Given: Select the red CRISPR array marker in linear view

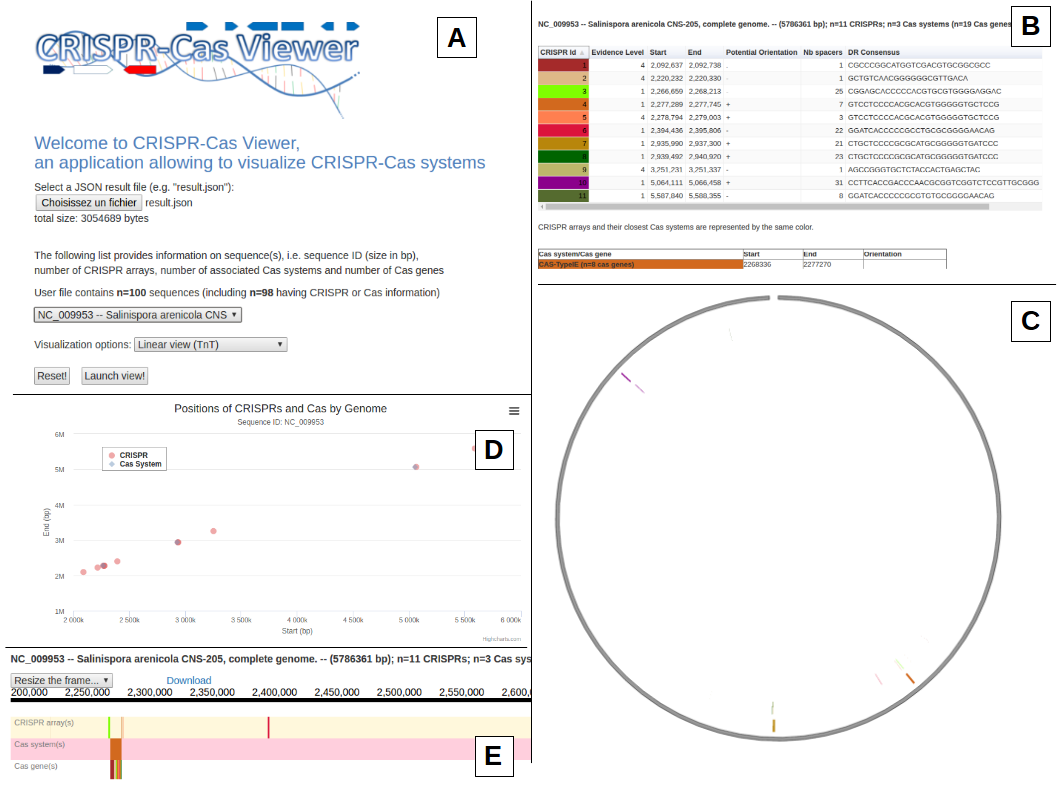Looking at the screenshot, I should [x=268, y=727].
